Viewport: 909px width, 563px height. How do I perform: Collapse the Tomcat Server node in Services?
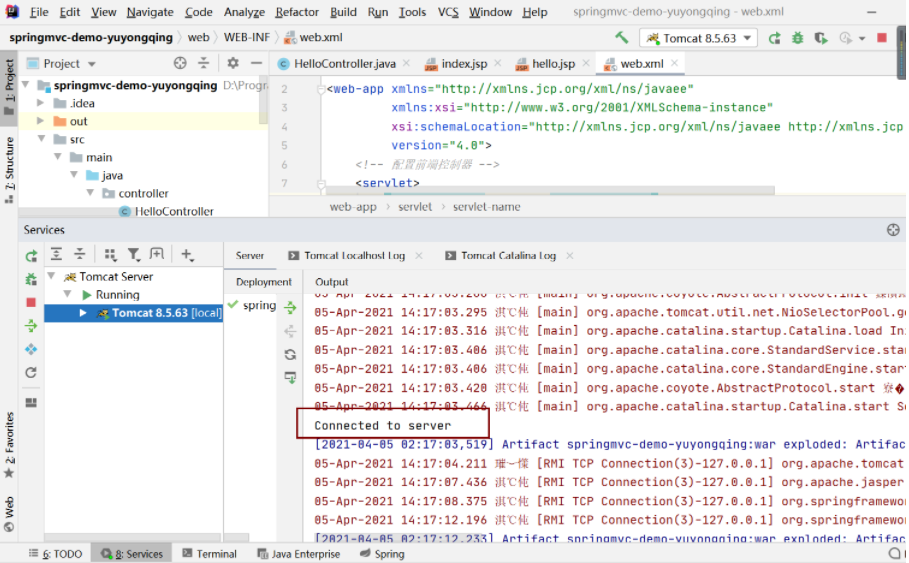51,277
